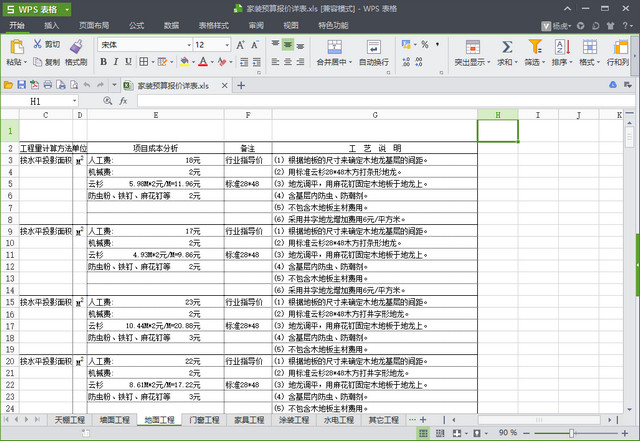Switch to 门窗工程 sheet tab
640x441 pixels.
(204, 420)
